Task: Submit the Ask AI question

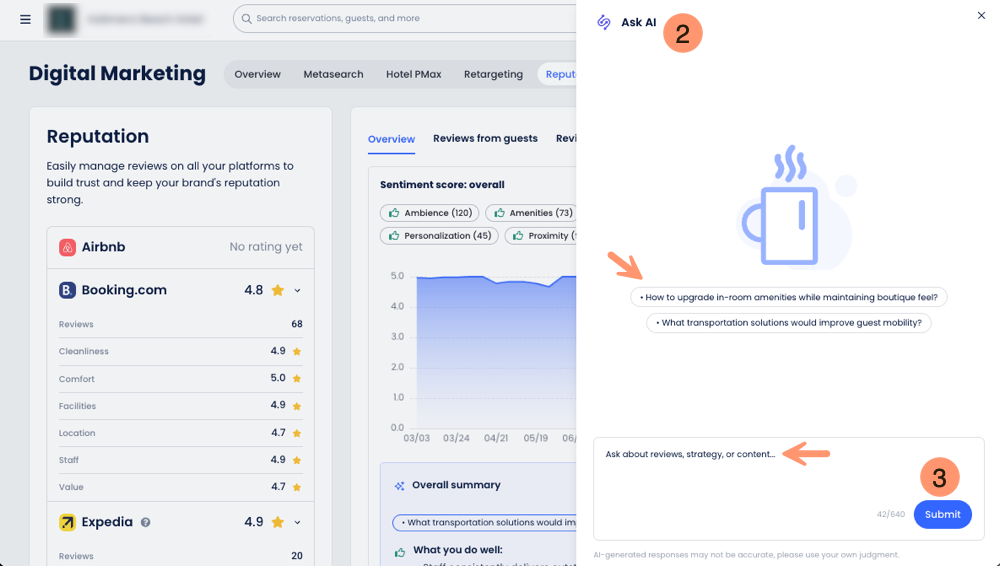Action: pyautogui.click(x=942, y=514)
